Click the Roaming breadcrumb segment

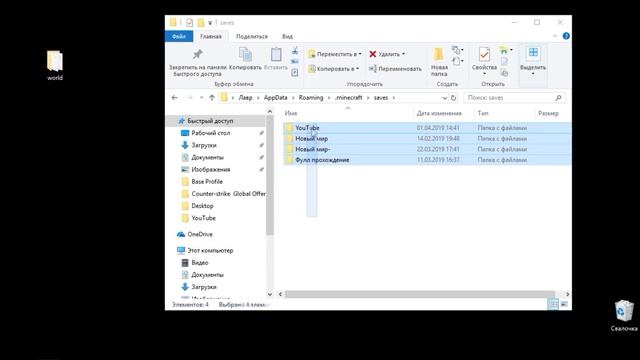311,98
